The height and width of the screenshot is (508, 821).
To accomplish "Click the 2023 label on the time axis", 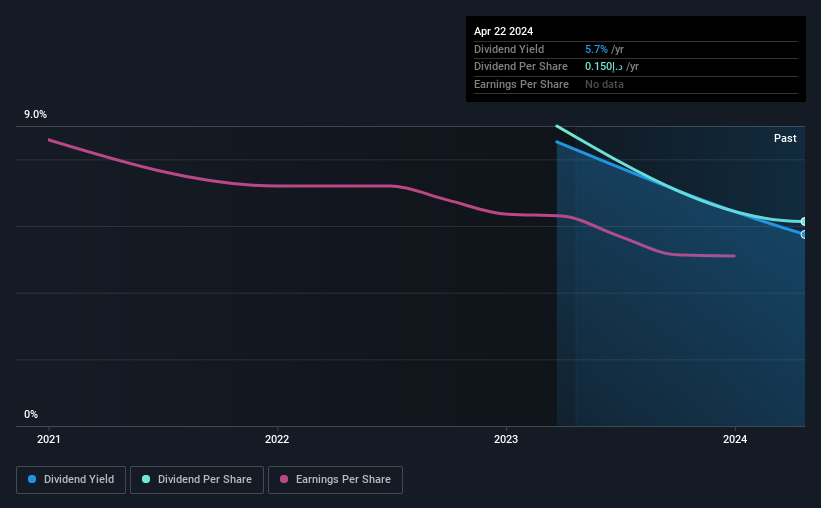I will [506, 439].
